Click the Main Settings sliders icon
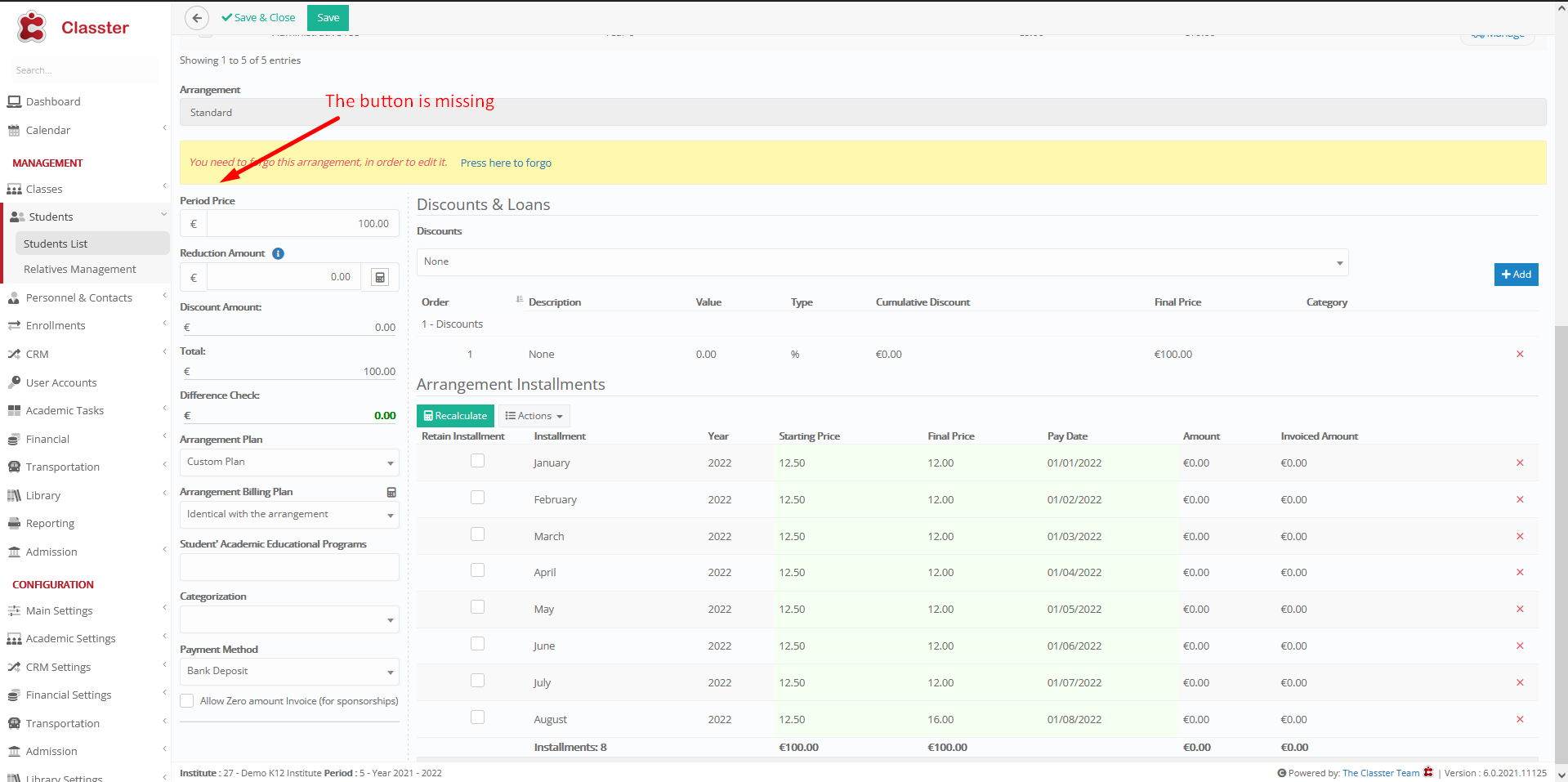Image resolution: width=1568 pixels, height=782 pixels. pos(14,610)
